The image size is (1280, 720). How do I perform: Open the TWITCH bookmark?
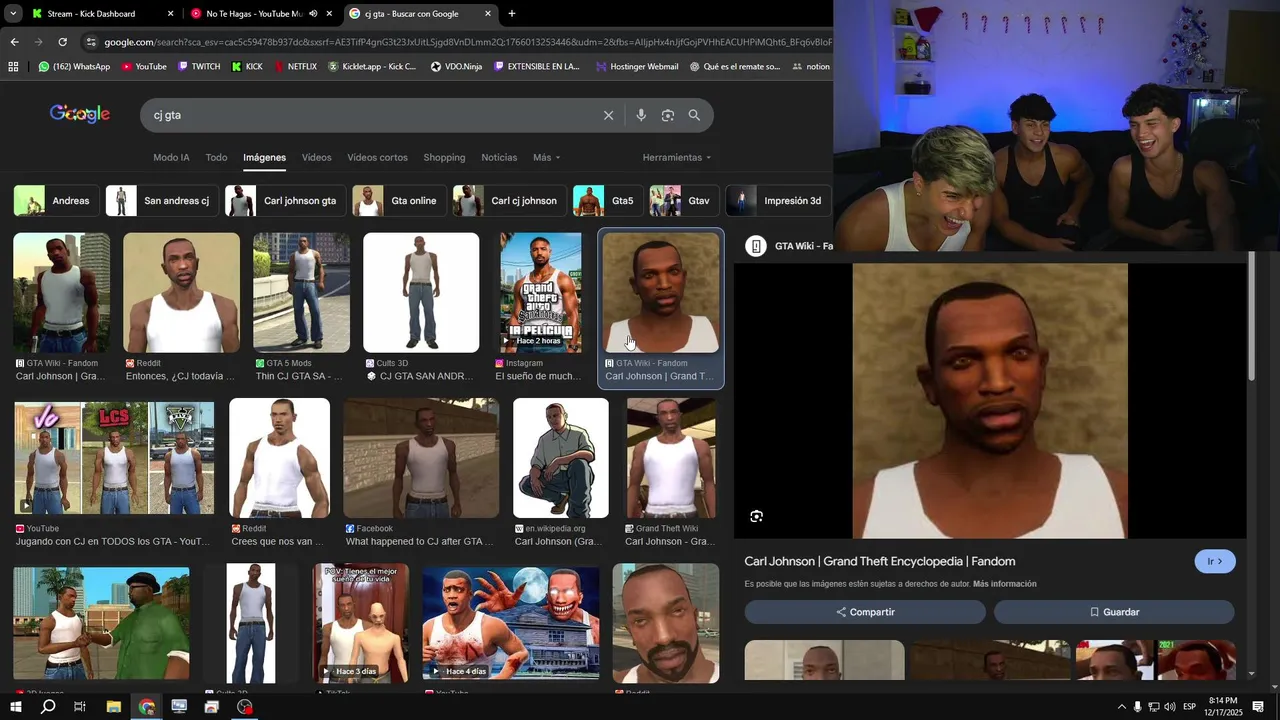(x=199, y=67)
